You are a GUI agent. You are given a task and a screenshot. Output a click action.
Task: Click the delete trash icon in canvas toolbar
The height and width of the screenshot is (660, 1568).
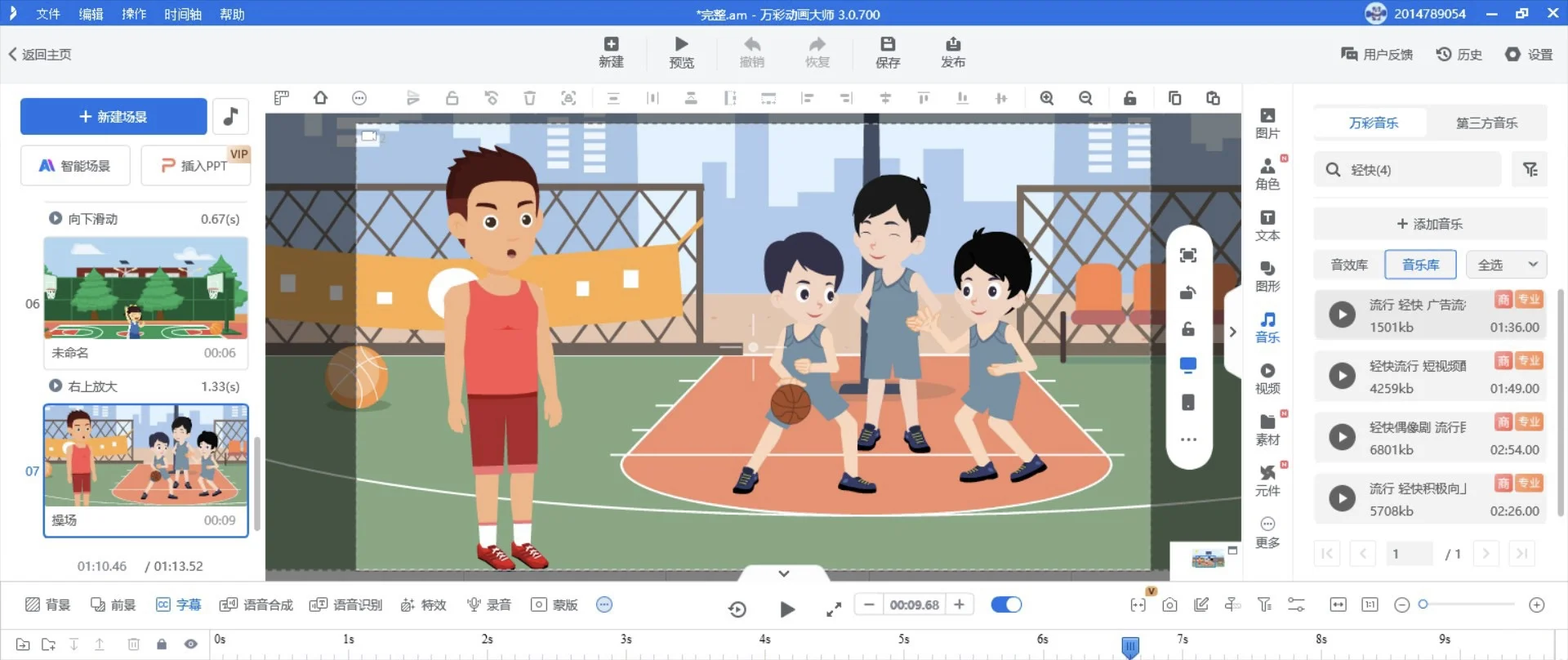pyautogui.click(x=529, y=98)
